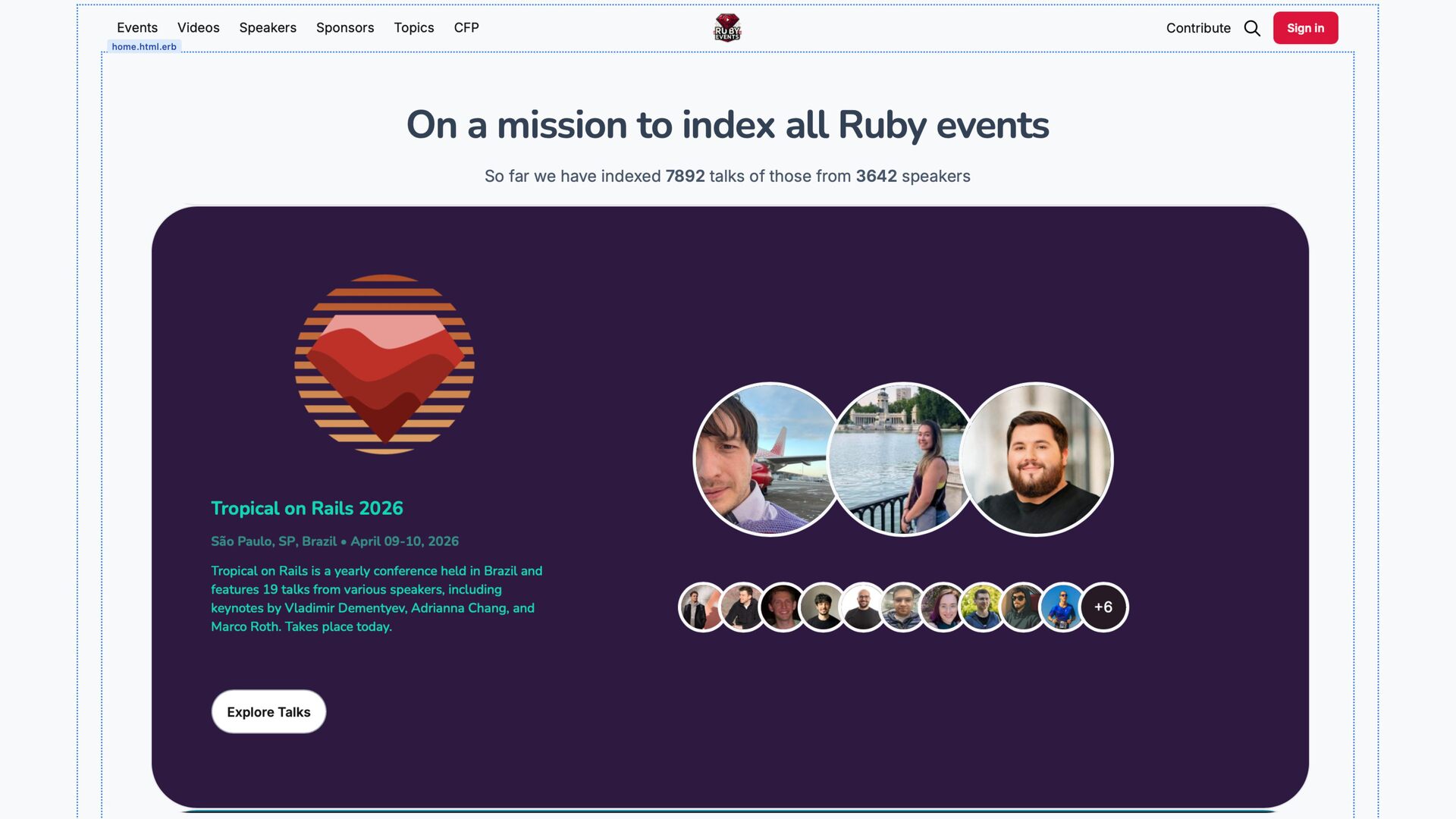Click the Explore Talks button
Image resolution: width=1456 pixels, height=819 pixels.
tap(268, 712)
